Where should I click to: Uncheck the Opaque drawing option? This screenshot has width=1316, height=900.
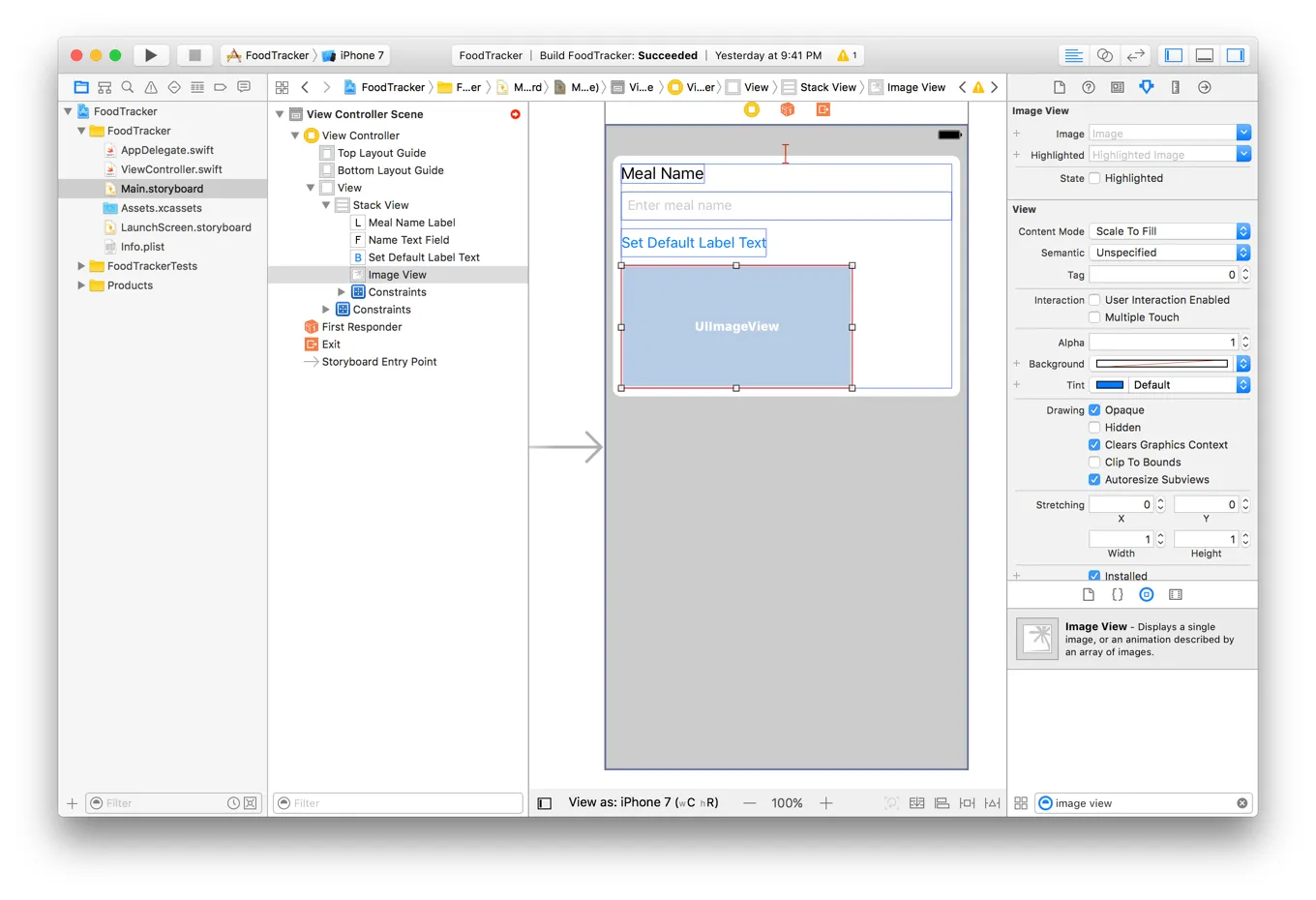1094,410
